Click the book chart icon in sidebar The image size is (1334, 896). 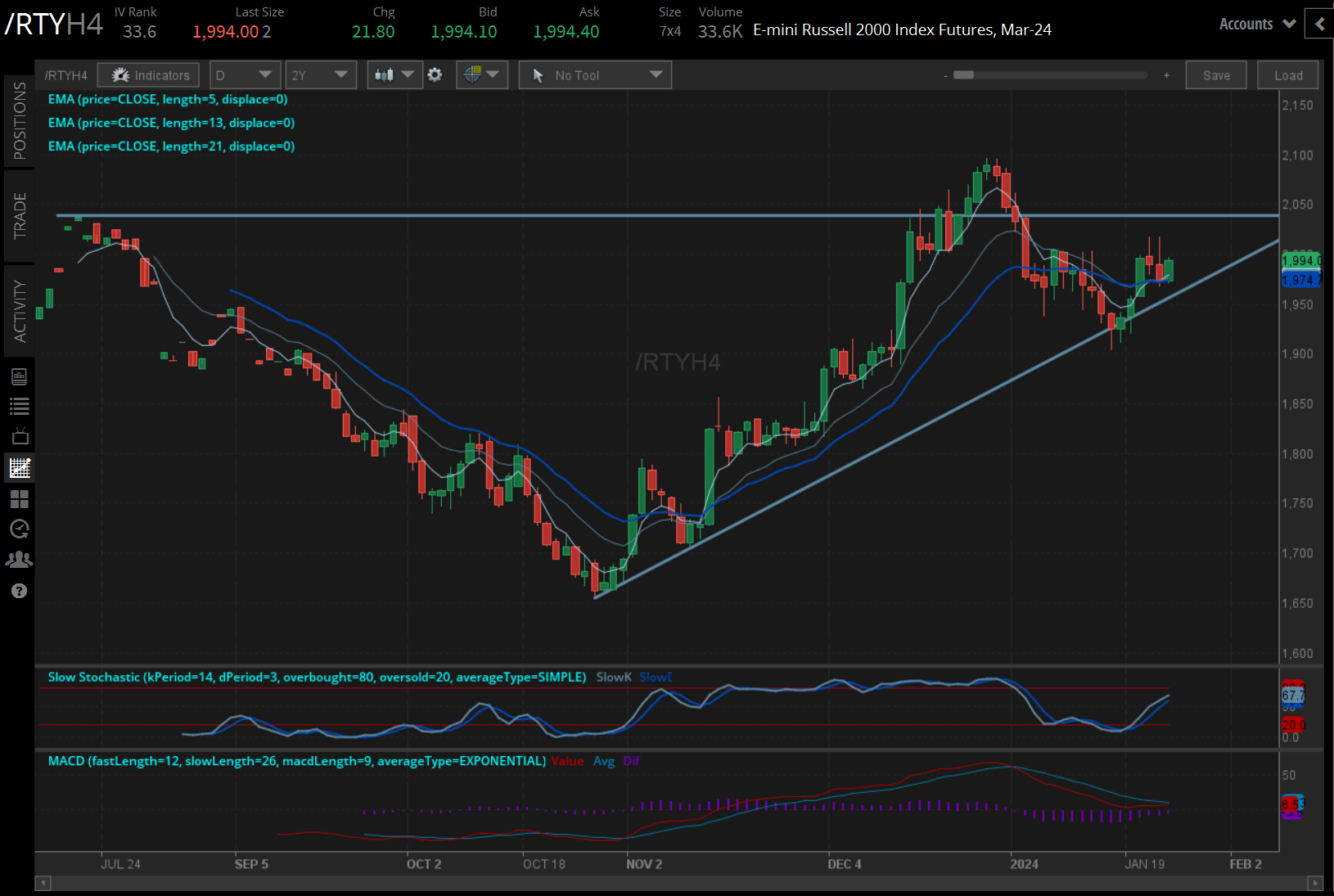20,376
